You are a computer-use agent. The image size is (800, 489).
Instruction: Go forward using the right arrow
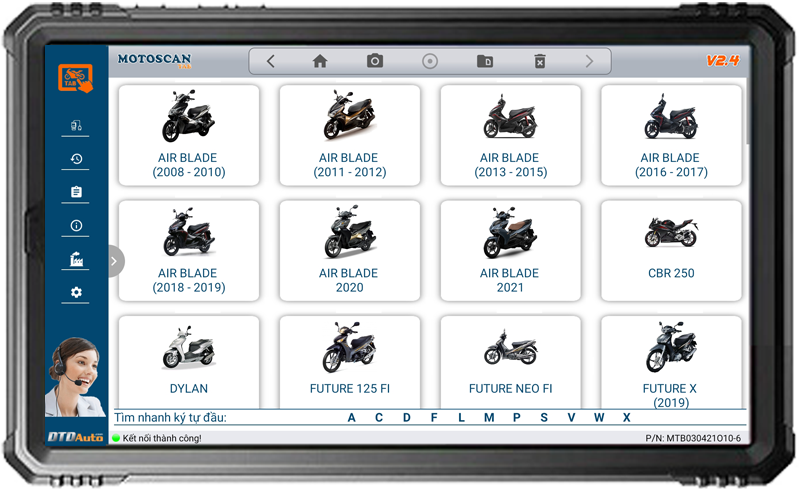click(x=589, y=62)
